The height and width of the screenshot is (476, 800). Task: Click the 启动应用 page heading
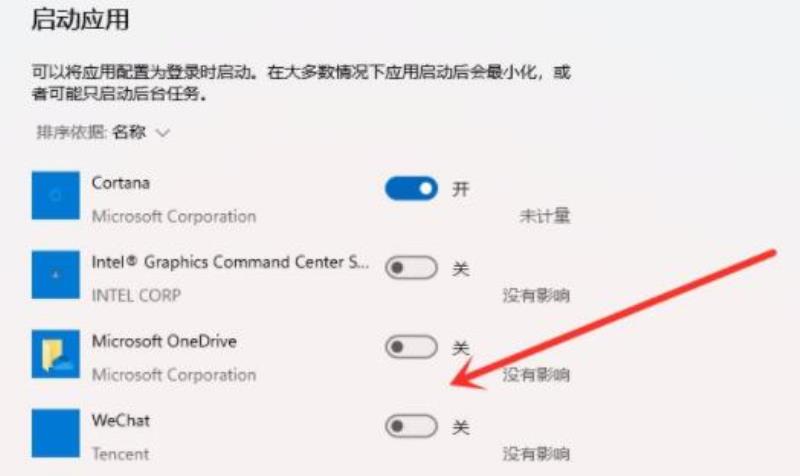[80, 20]
